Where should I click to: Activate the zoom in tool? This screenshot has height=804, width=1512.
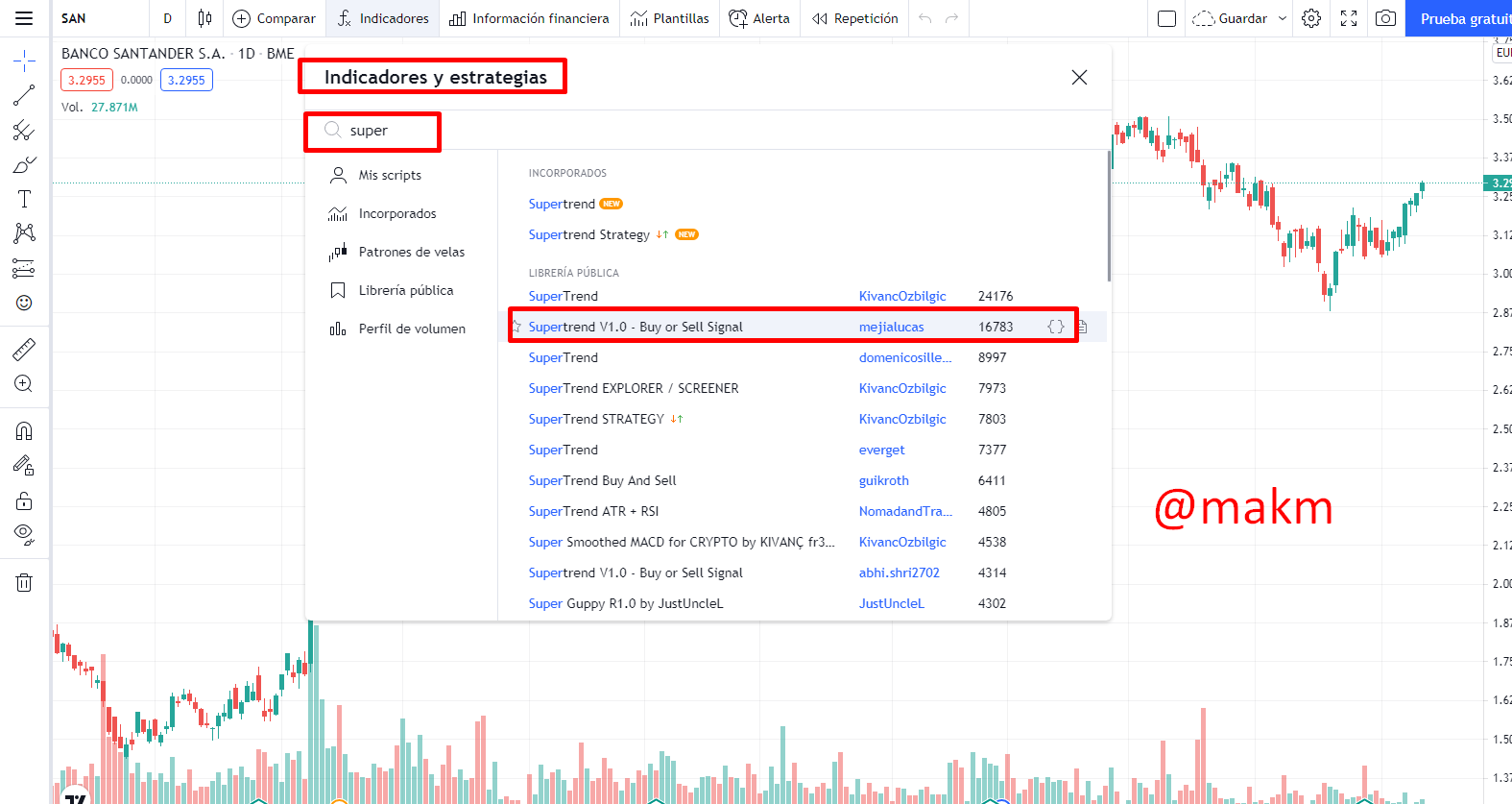pyautogui.click(x=24, y=383)
